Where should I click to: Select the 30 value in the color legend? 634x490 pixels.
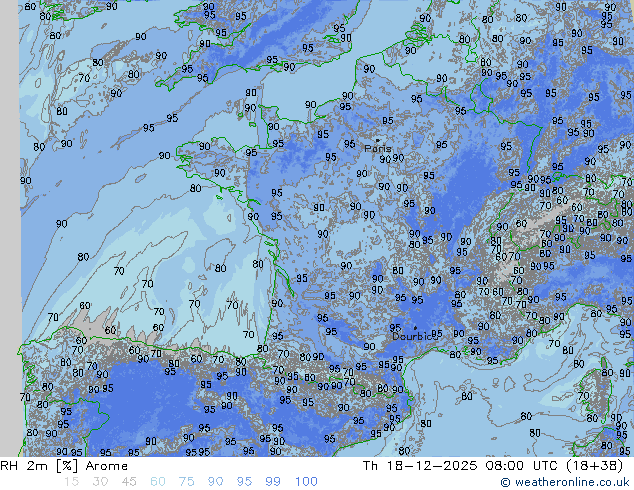pyautogui.click(x=100, y=482)
